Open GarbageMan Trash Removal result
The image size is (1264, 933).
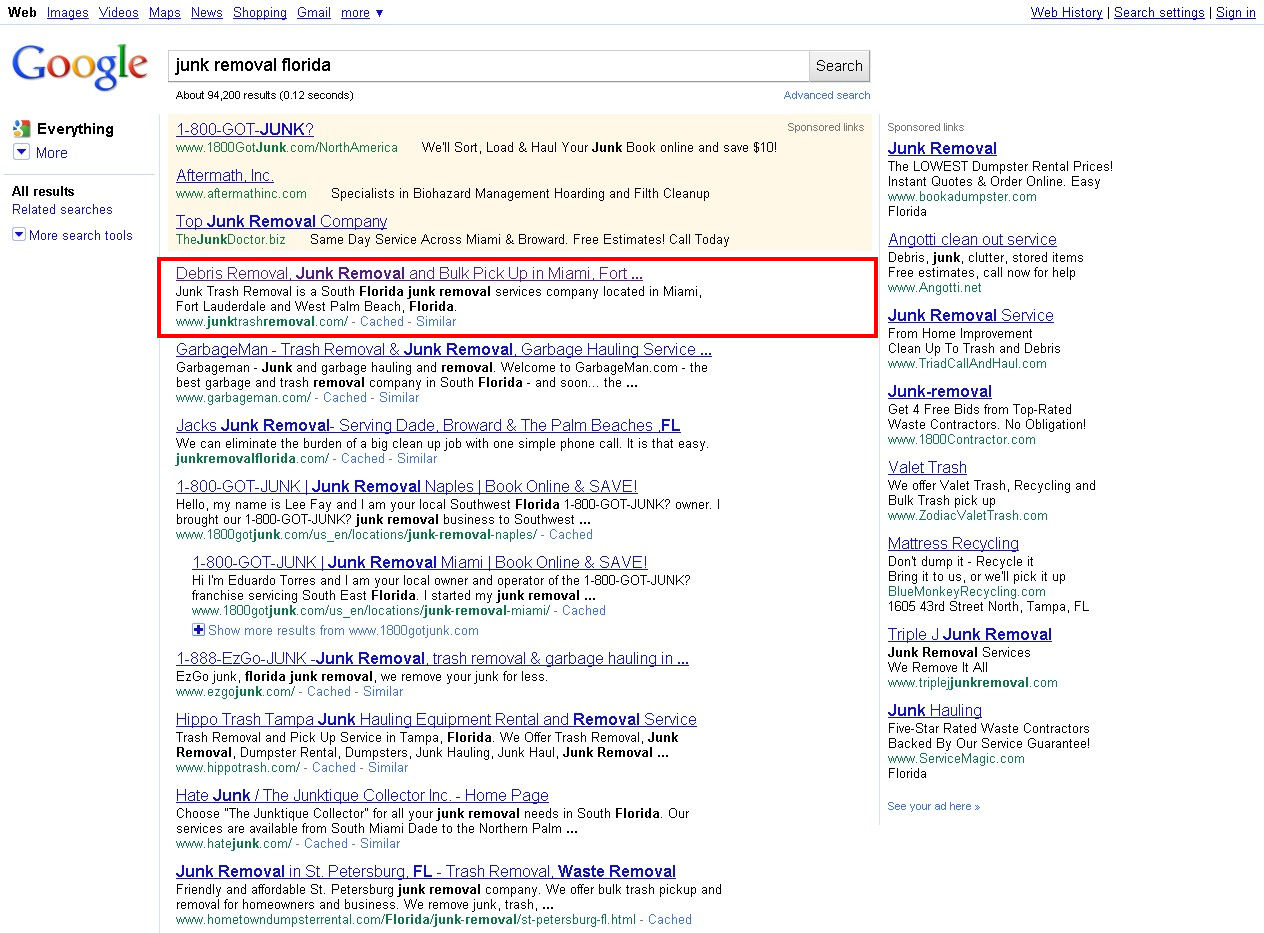click(x=444, y=349)
